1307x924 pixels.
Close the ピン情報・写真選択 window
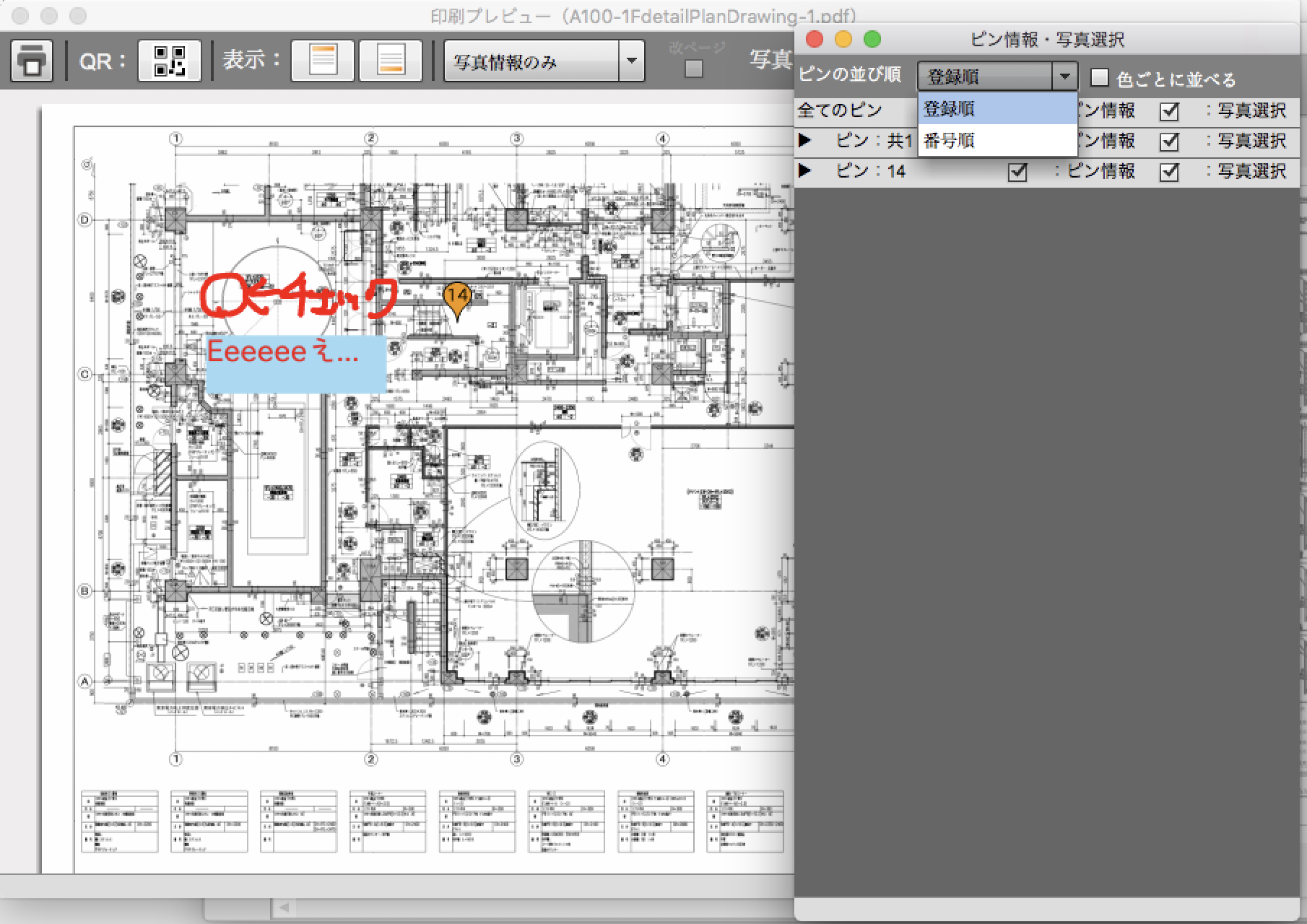[814, 39]
